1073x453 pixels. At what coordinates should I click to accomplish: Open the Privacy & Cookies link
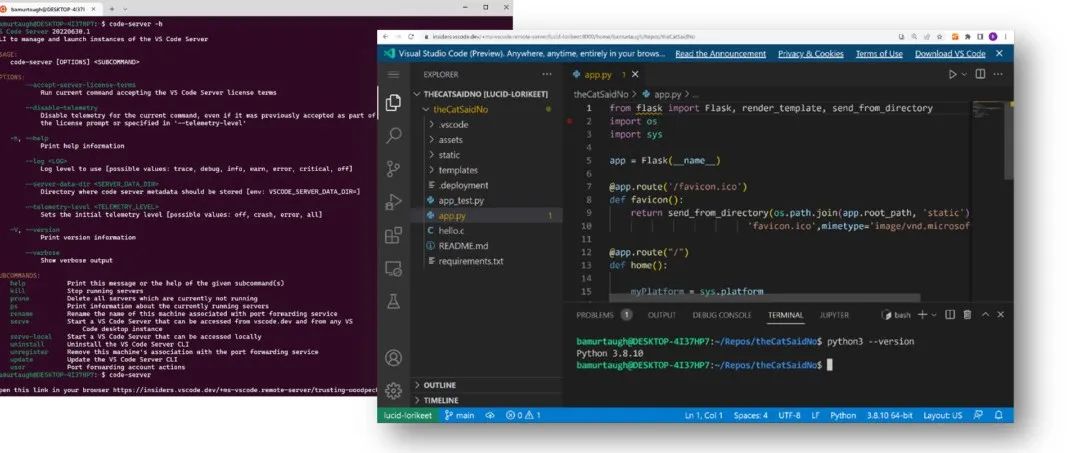tap(811, 53)
